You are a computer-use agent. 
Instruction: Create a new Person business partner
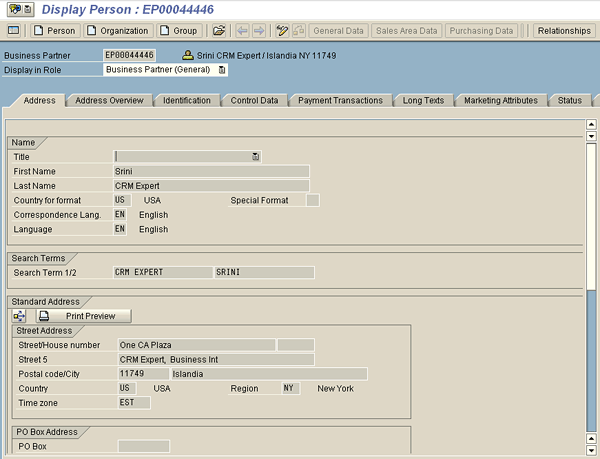click(x=54, y=31)
